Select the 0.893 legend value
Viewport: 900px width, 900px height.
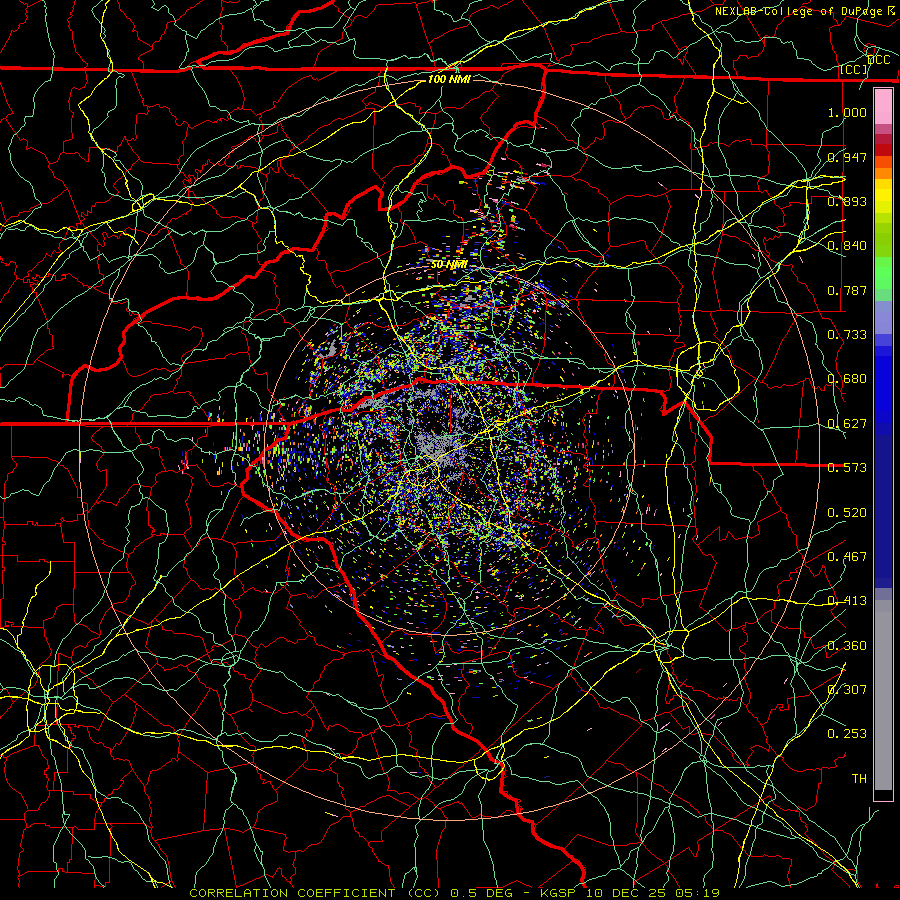point(847,201)
